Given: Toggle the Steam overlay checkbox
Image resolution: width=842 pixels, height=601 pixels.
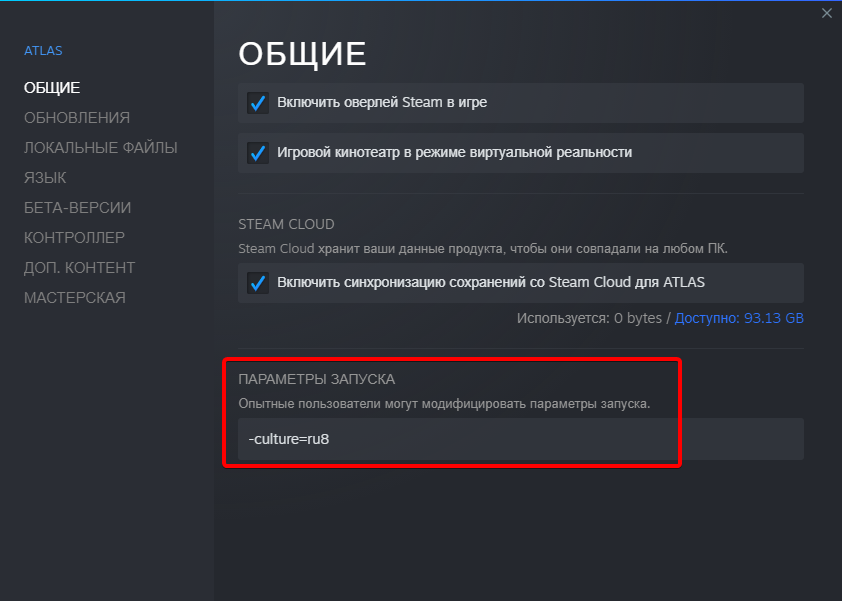Looking at the screenshot, I should point(258,103).
